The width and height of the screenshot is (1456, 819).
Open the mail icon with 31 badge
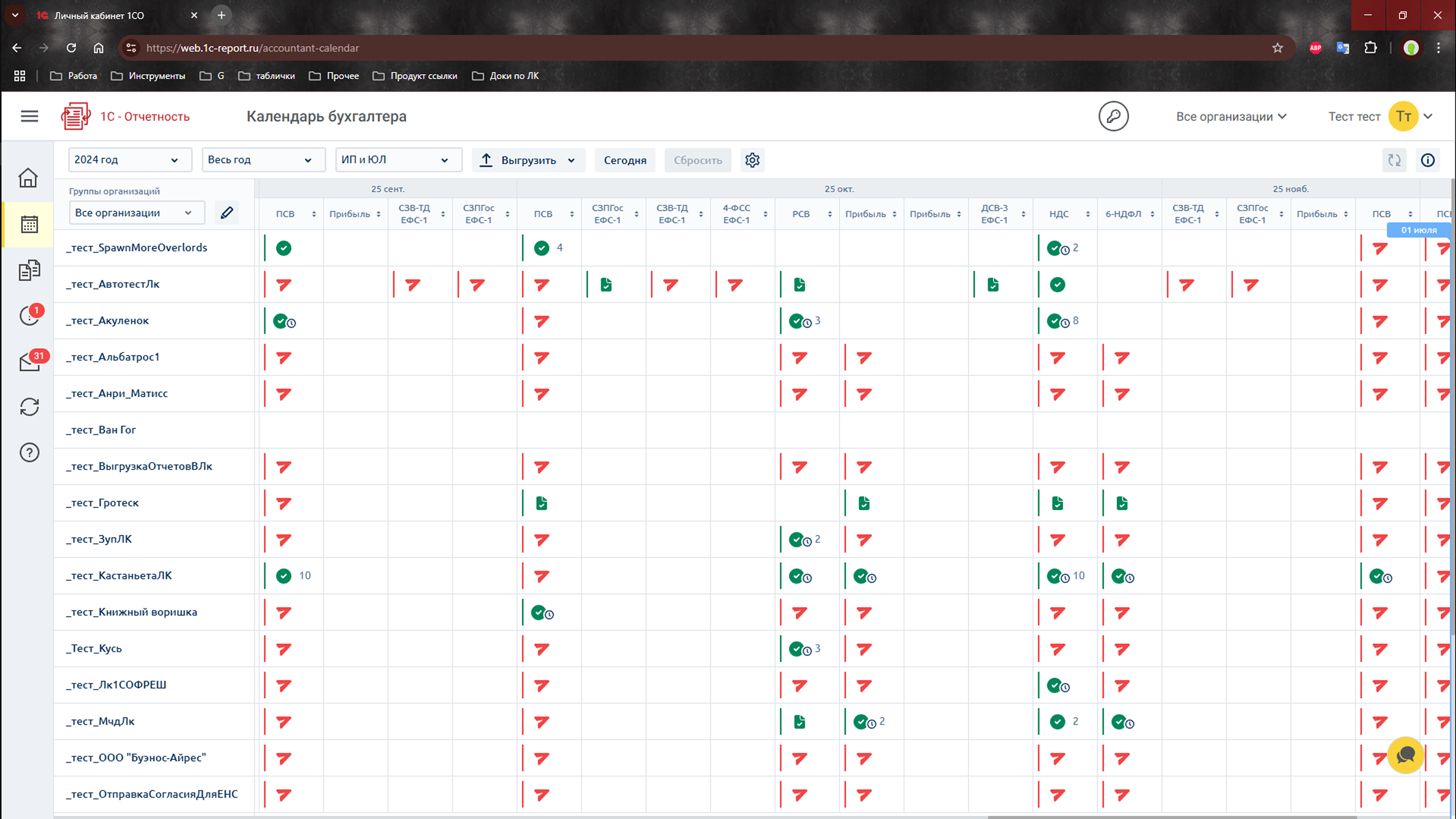pyautogui.click(x=30, y=361)
